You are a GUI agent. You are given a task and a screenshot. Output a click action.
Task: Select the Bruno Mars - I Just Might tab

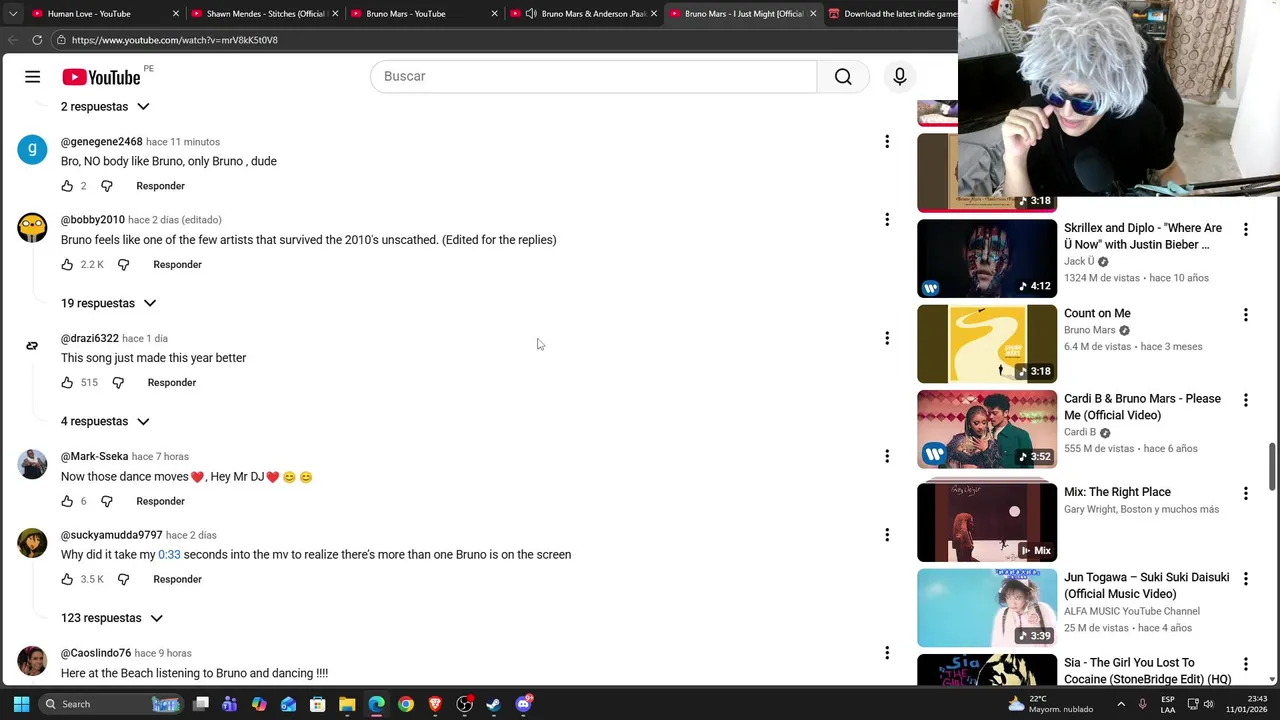[744, 14]
